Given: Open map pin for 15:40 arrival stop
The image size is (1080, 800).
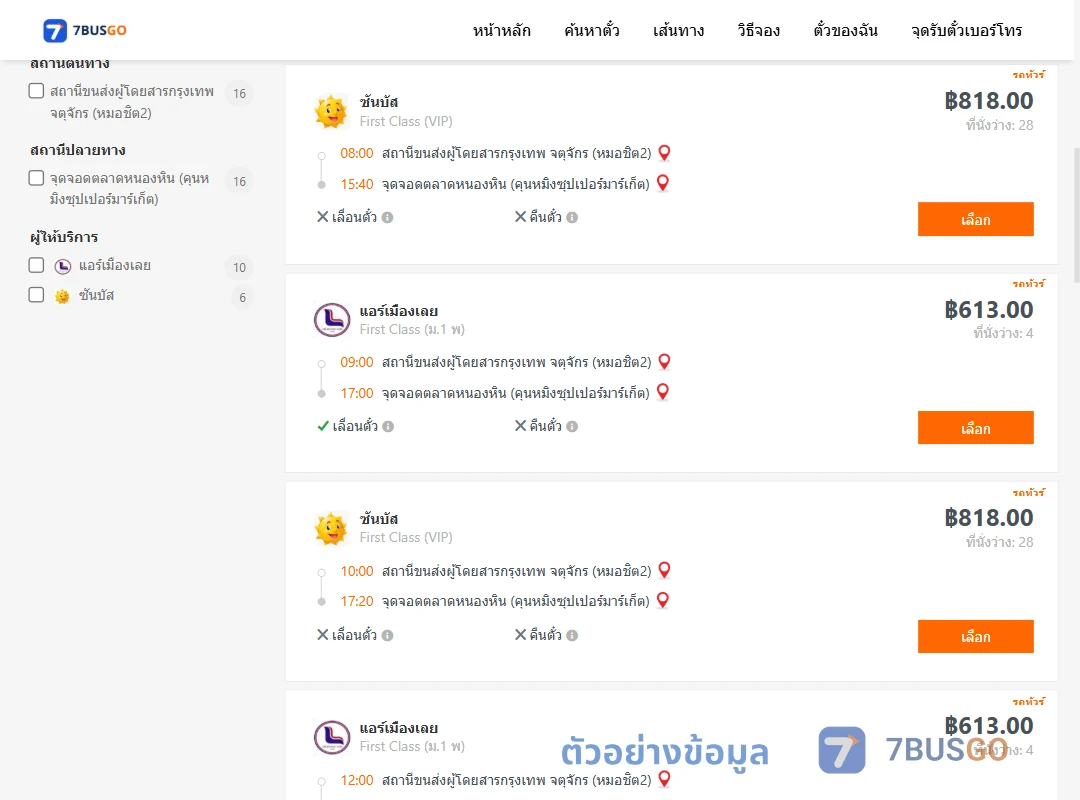Looking at the screenshot, I should point(663,183).
